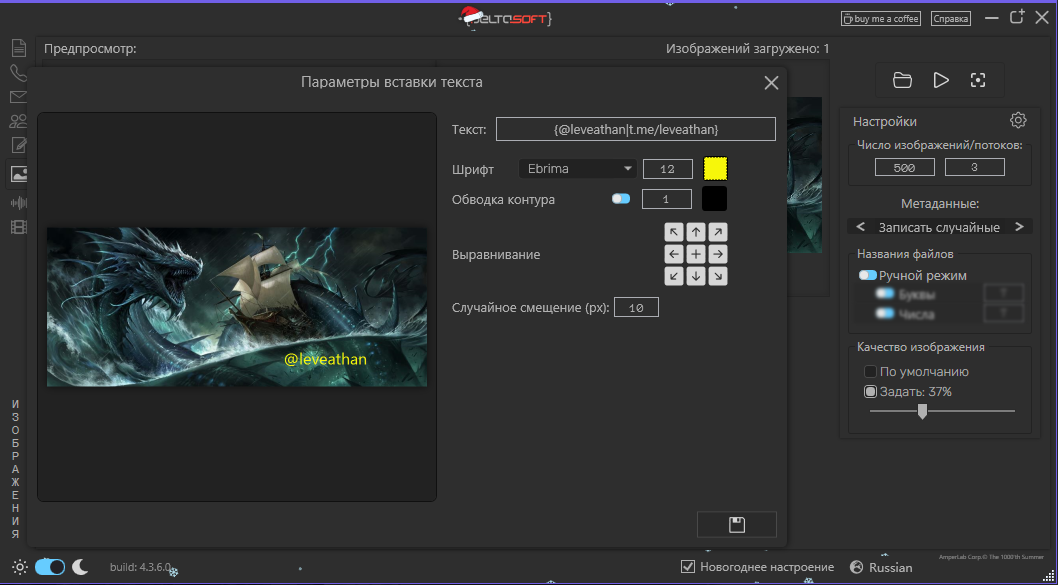Click the watermark text input field
The image size is (1058, 585).
click(635, 130)
